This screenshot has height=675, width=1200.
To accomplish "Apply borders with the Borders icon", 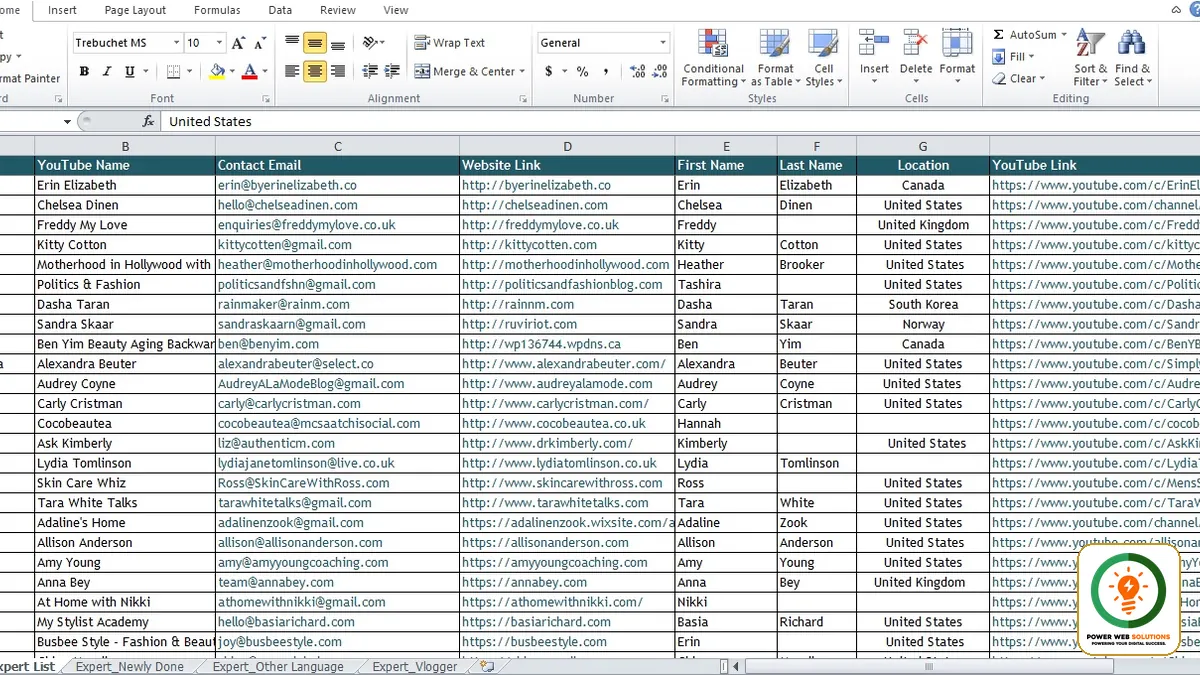I will coord(173,72).
